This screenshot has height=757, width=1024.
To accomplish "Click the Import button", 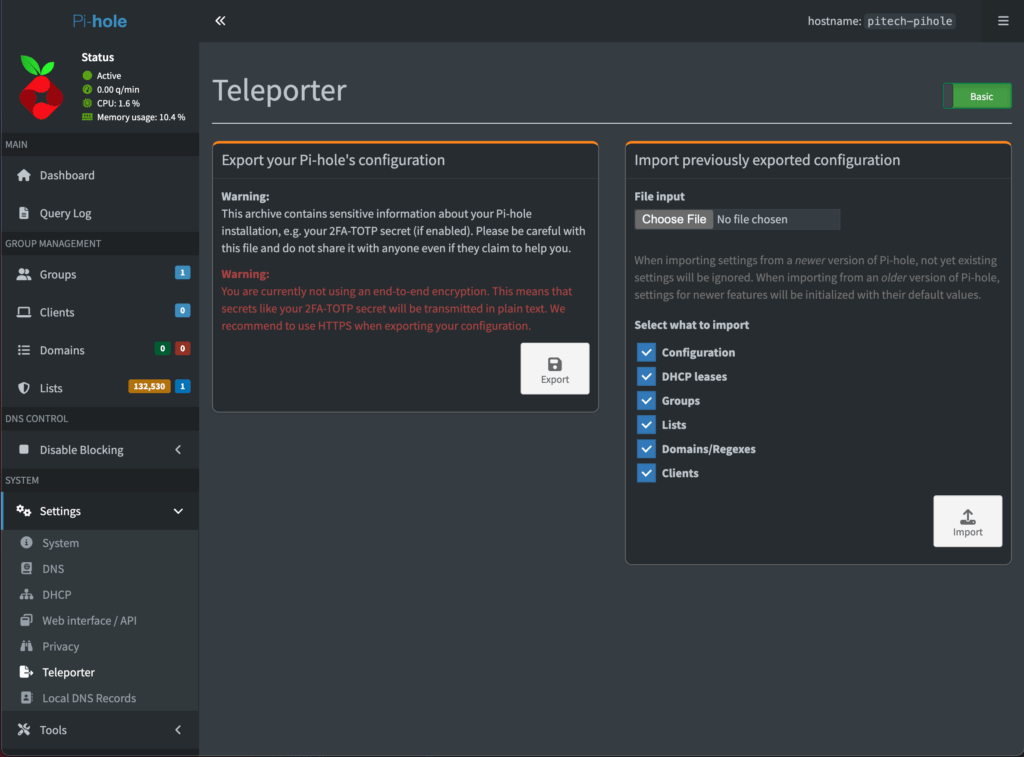I will [967, 521].
